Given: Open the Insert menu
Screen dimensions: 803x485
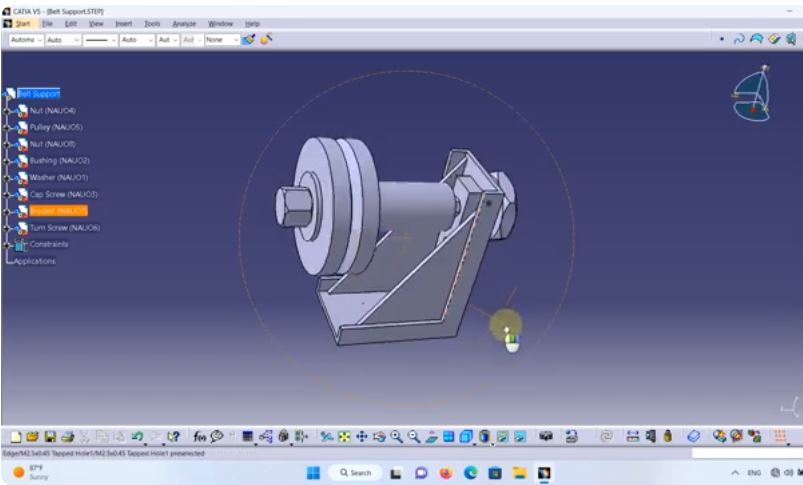Looking at the screenshot, I should pyautogui.click(x=123, y=24).
